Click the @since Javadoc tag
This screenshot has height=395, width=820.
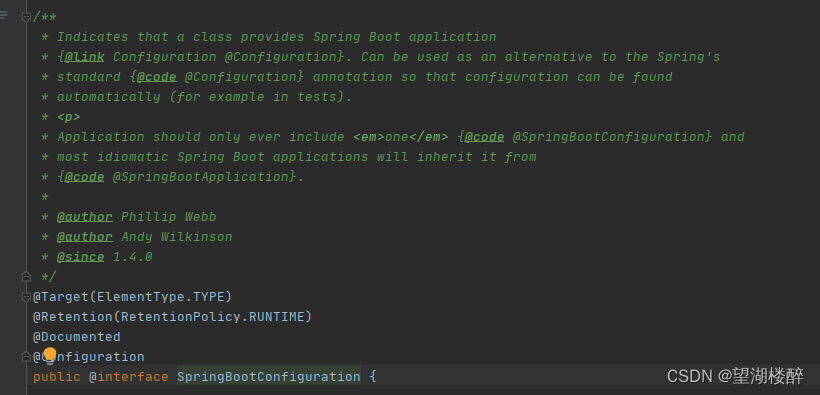click(x=81, y=257)
